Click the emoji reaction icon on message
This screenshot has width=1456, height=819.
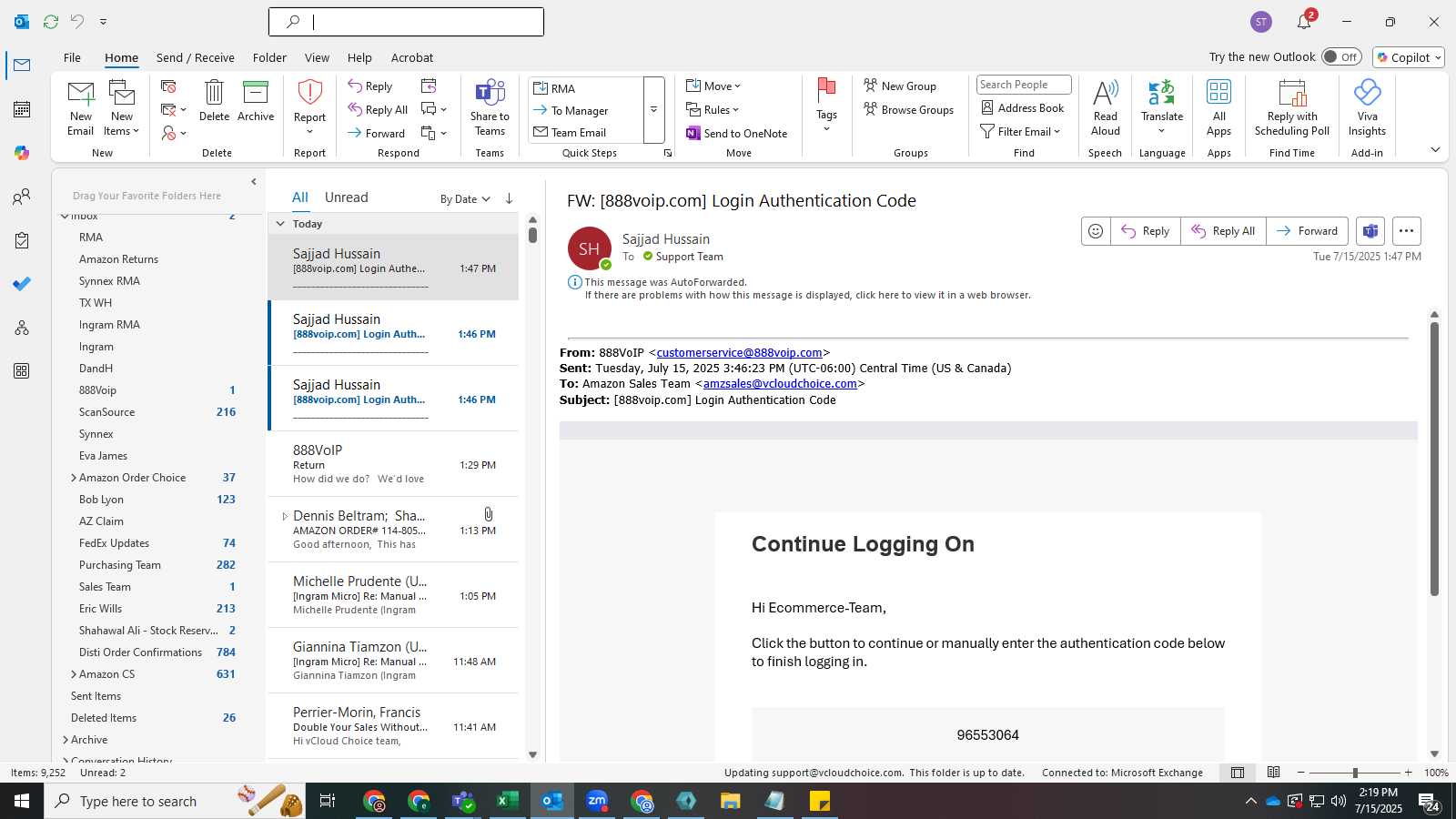[x=1096, y=231]
